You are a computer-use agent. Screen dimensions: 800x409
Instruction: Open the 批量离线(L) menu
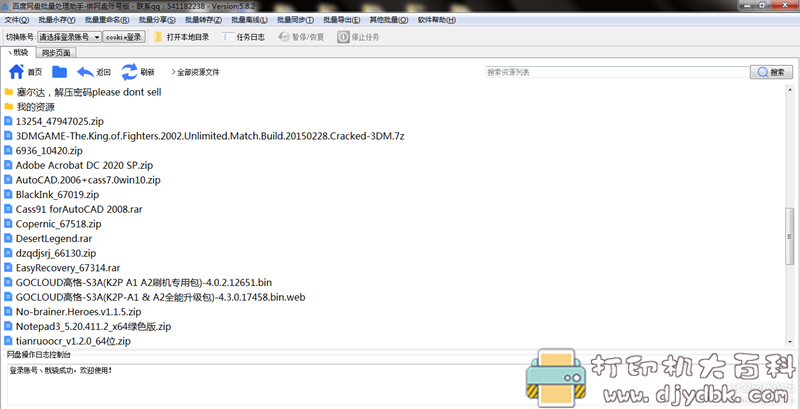[249, 20]
